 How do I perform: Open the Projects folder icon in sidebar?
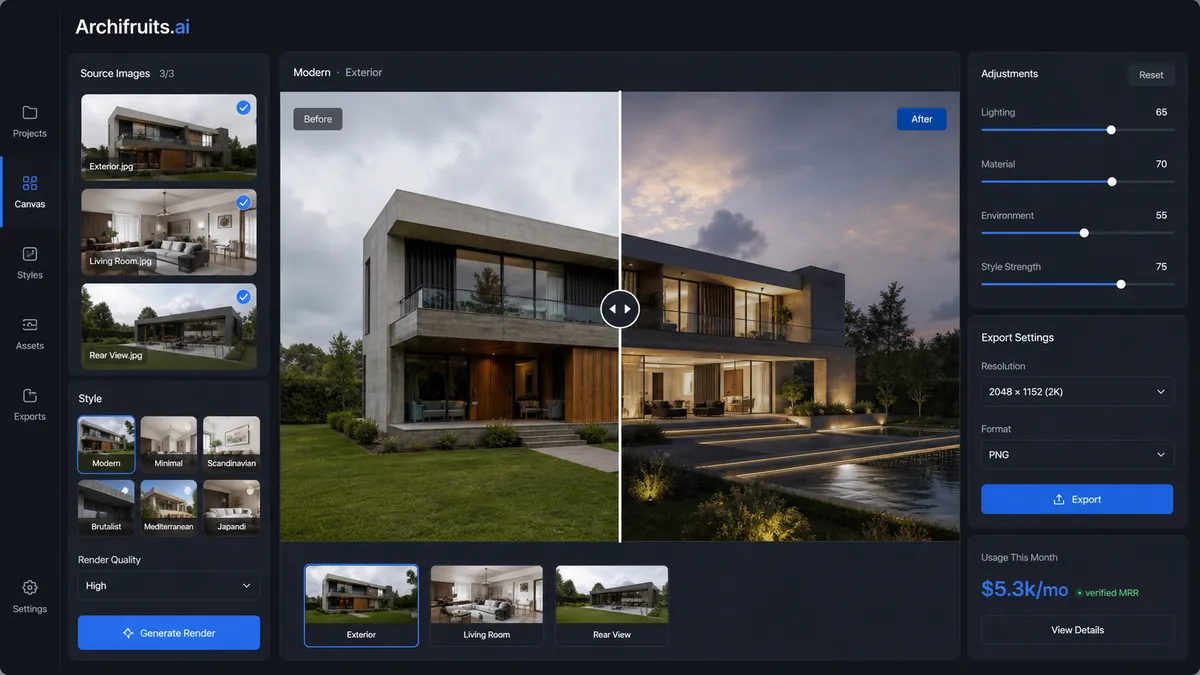coord(30,112)
